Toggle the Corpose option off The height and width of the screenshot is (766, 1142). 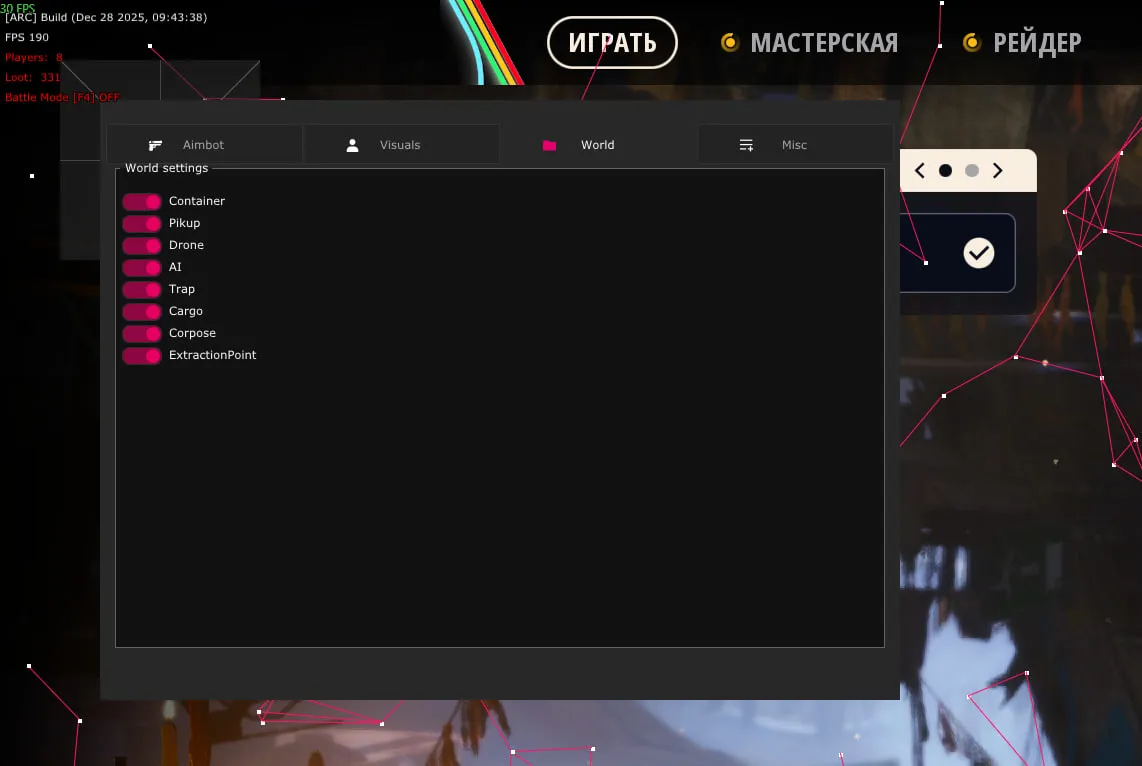tap(141, 333)
